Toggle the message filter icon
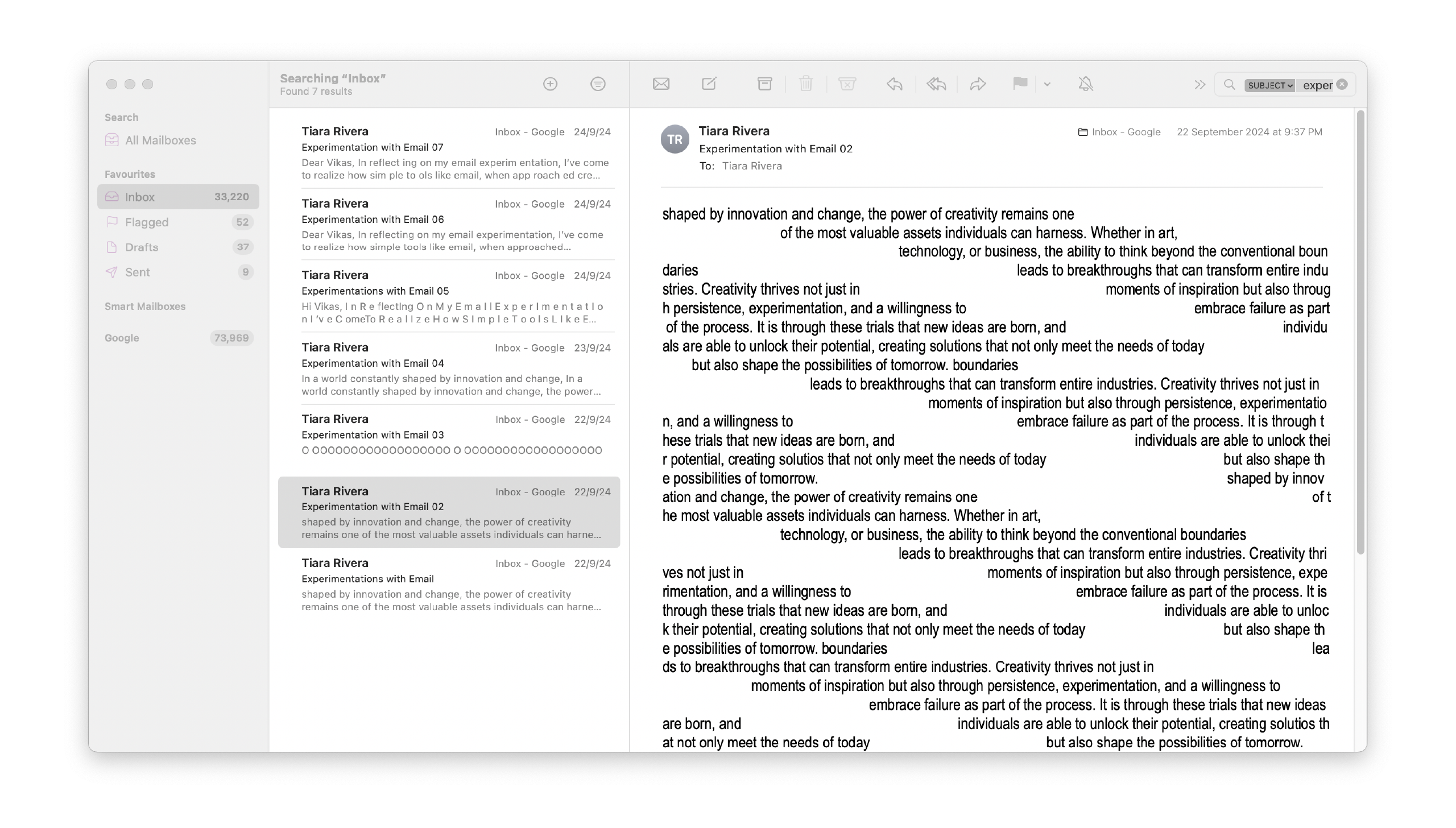 [x=598, y=84]
